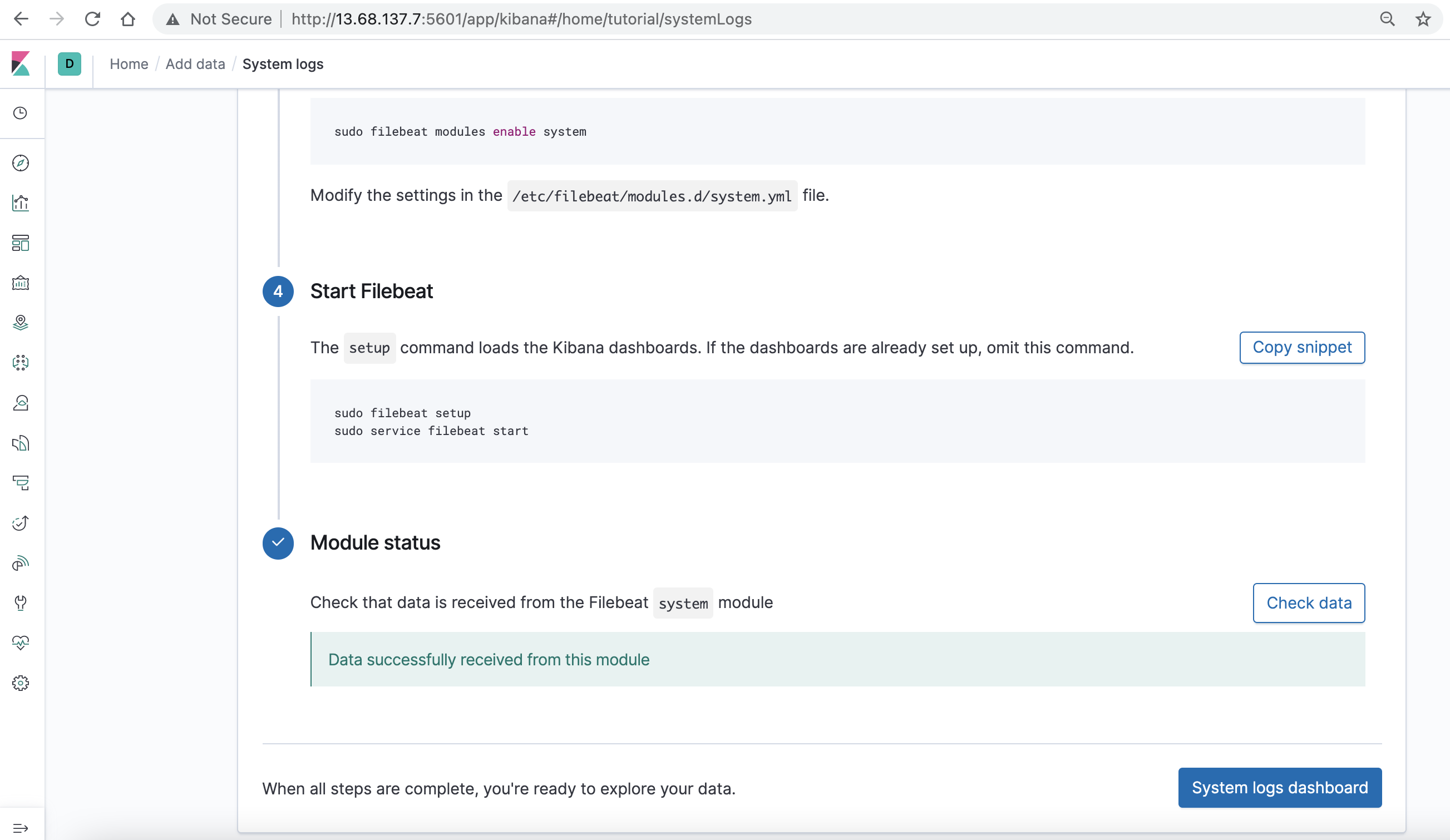
Task: Click the Kibana logo icon
Action: tap(21, 64)
